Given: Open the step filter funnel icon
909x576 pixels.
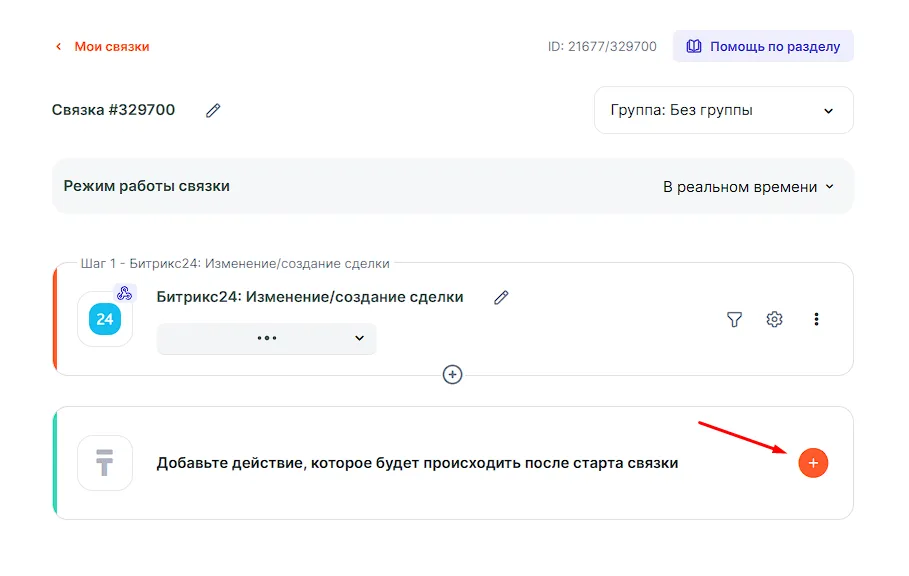Looking at the screenshot, I should 734,319.
